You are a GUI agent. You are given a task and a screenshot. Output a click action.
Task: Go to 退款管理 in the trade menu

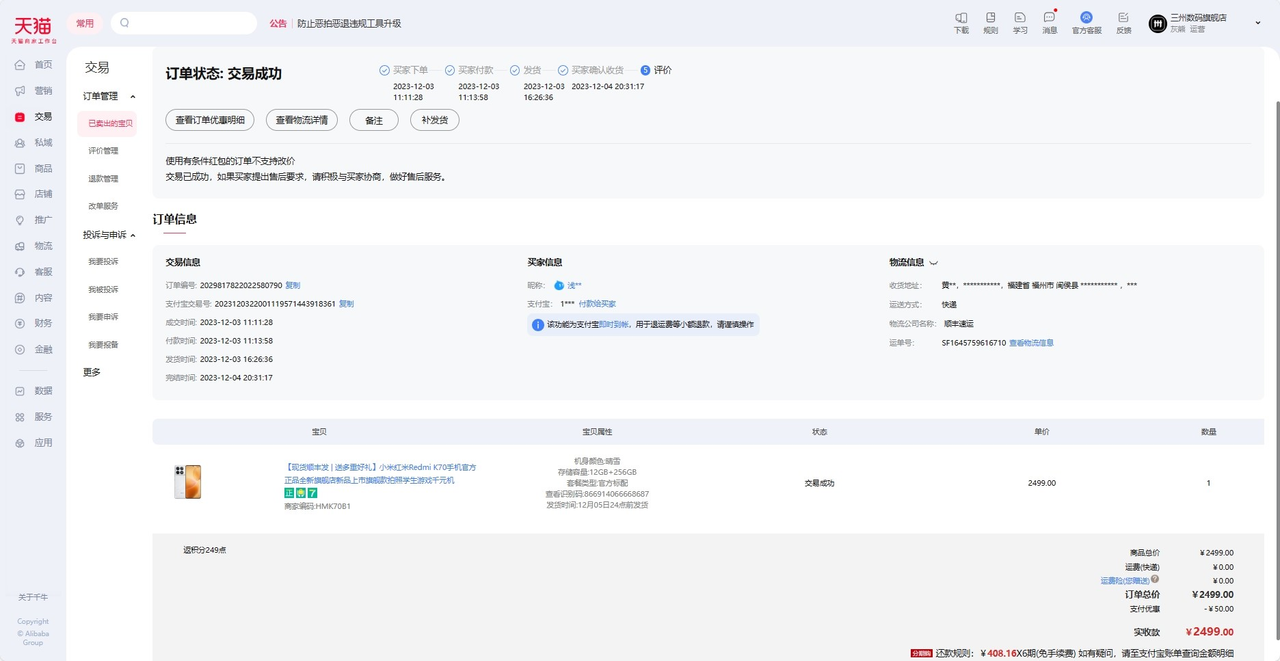103,179
